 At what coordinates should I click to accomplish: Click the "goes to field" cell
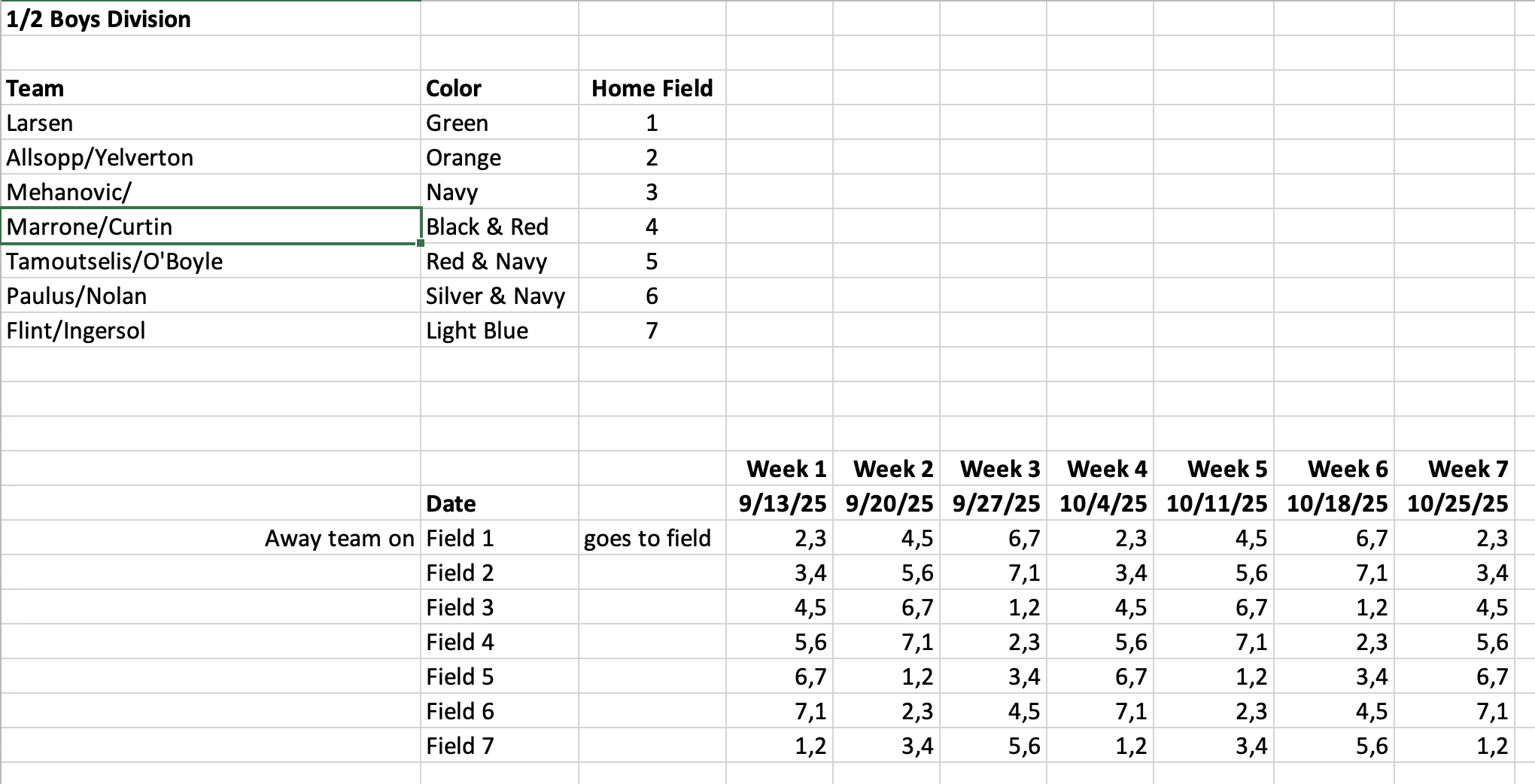pos(647,538)
